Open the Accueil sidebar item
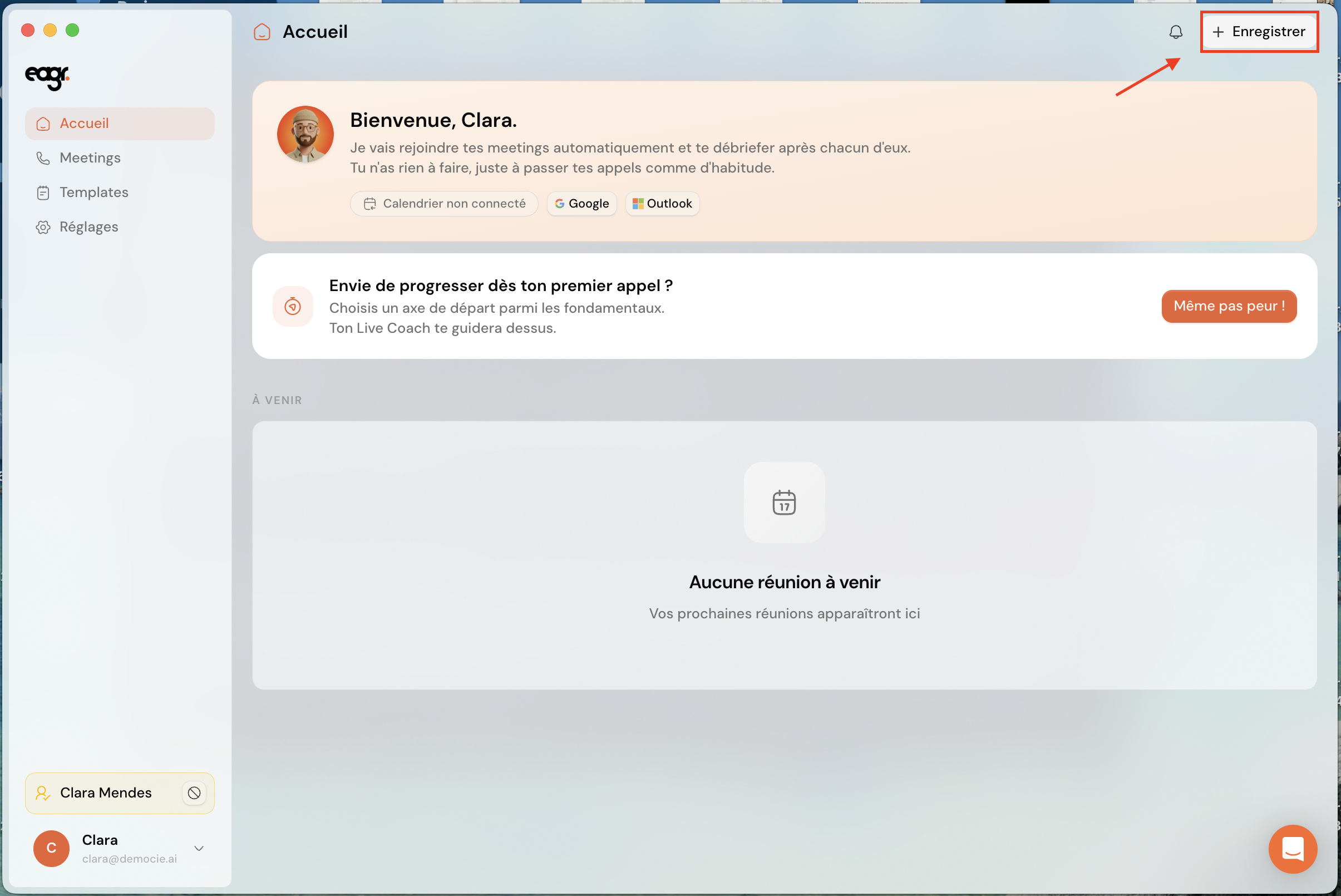Image resolution: width=1341 pixels, height=896 pixels. point(120,124)
